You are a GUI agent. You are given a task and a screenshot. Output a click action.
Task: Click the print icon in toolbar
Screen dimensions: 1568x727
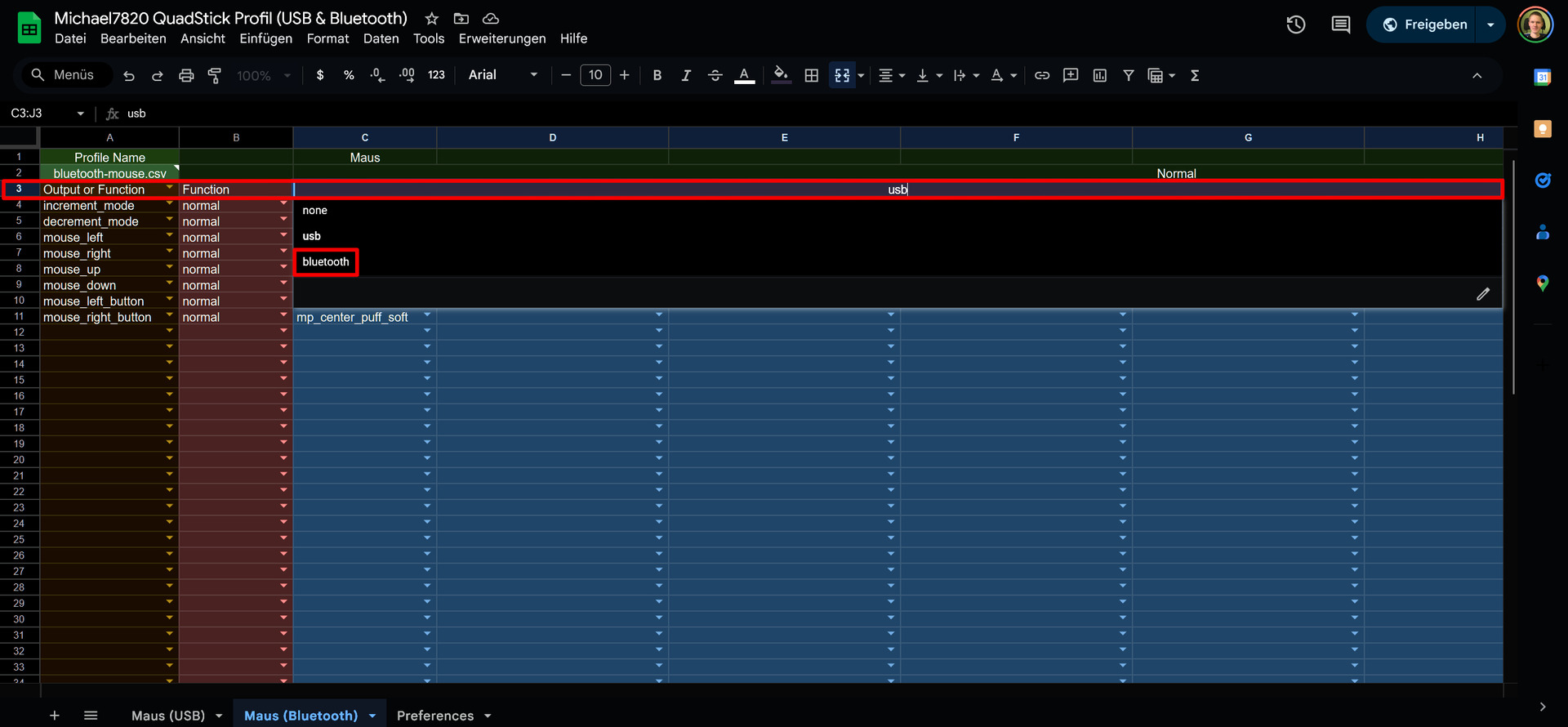pyautogui.click(x=186, y=75)
